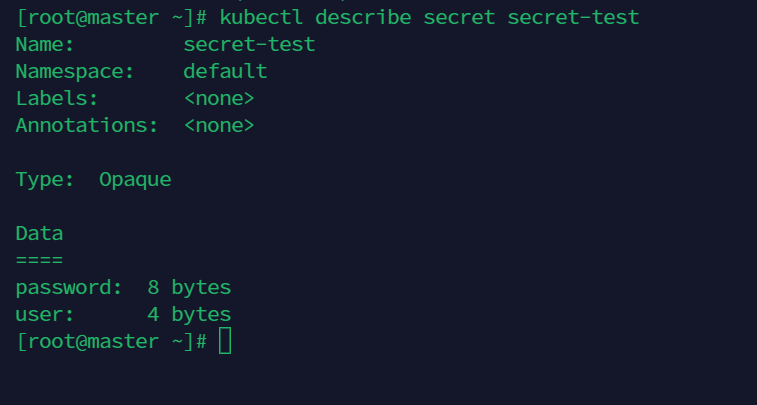Click the <none> value beside Annotations
Image resolution: width=757 pixels, height=405 pixels.
coord(219,126)
